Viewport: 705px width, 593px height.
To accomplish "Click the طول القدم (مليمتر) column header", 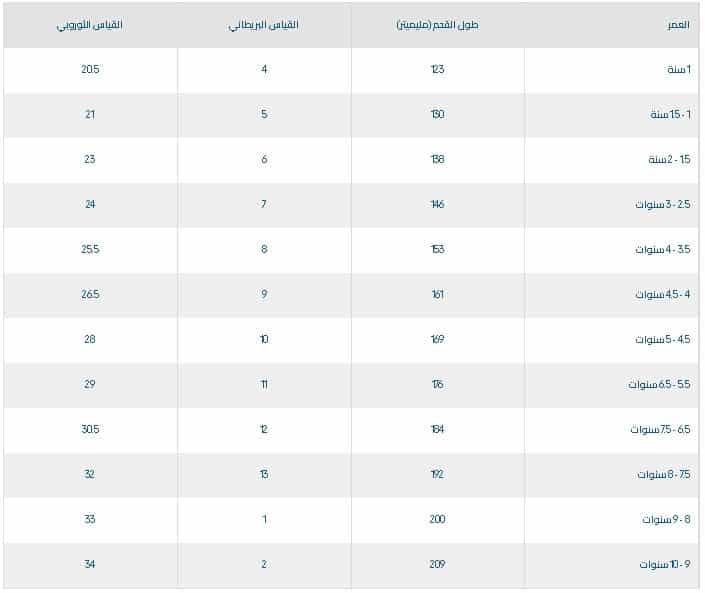I will 438,25.
